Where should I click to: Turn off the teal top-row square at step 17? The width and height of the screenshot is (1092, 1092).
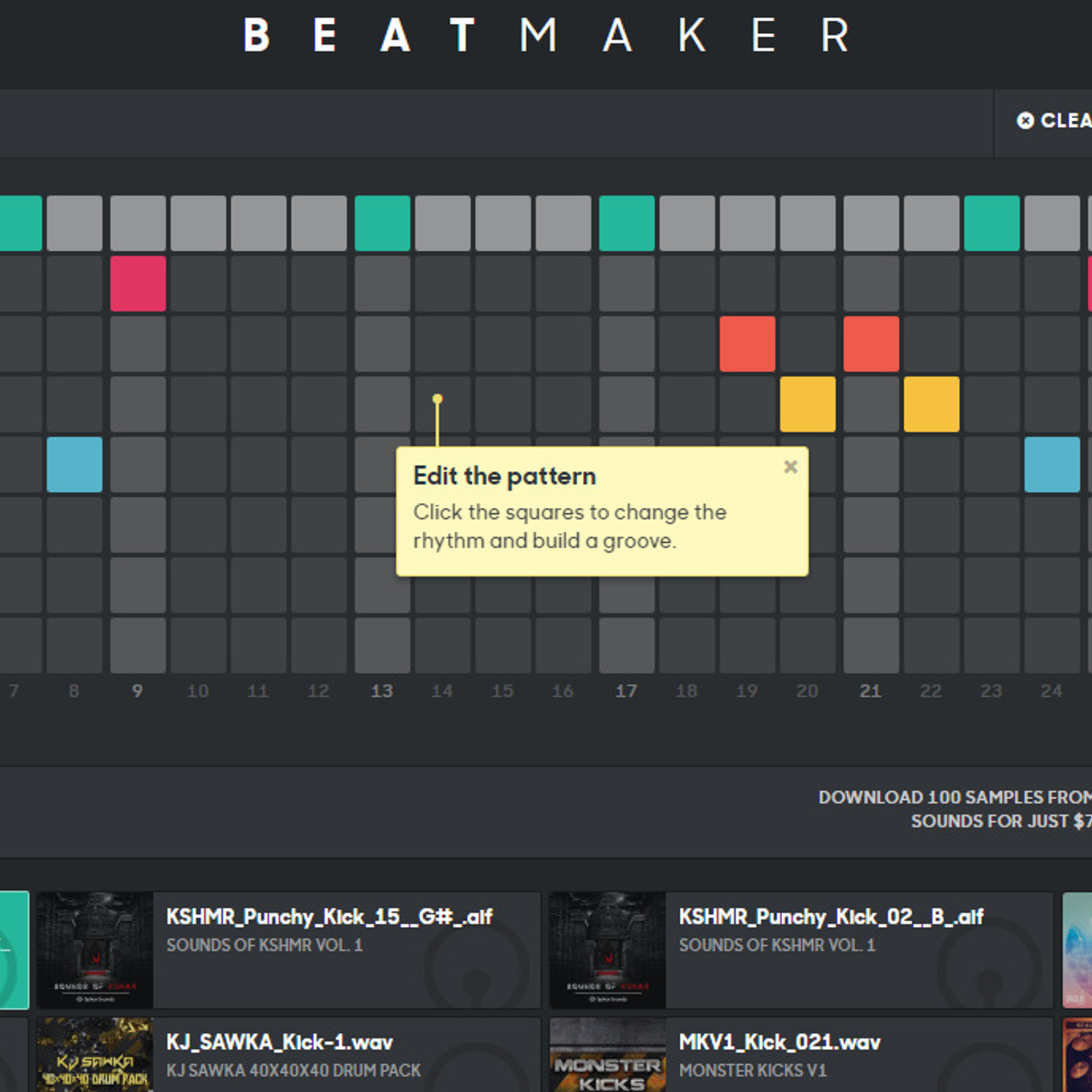coord(627,223)
